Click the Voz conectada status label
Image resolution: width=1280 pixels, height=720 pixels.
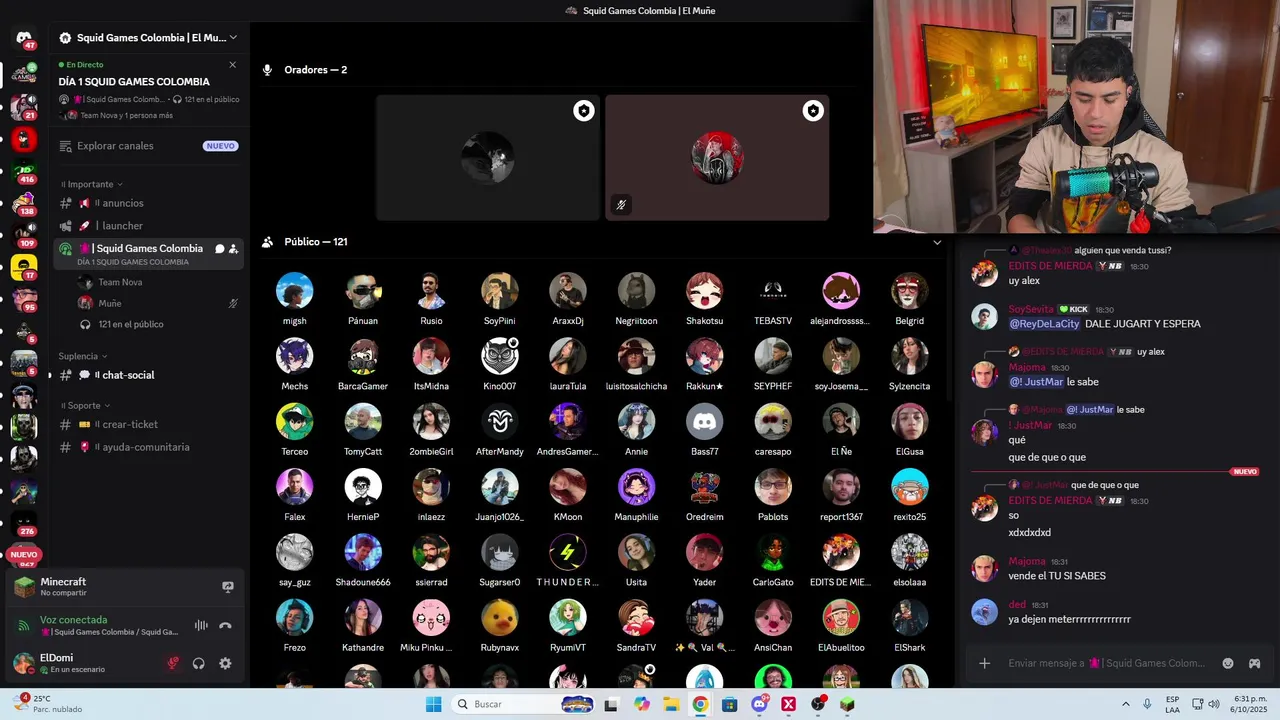[x=73, y=620]
